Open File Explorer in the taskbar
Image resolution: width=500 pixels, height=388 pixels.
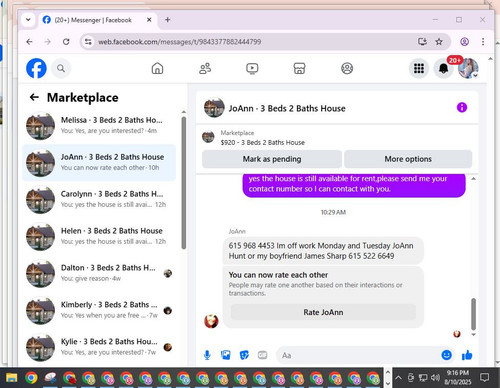11,378
